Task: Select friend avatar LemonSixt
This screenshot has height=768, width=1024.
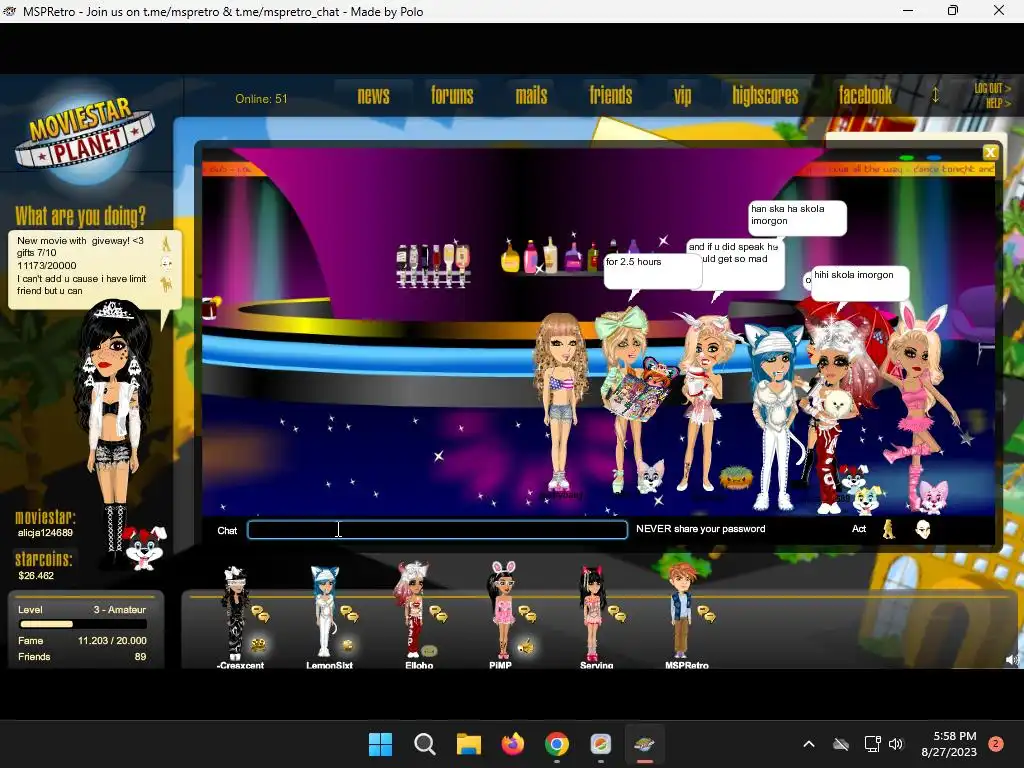Action: point(324,611)
